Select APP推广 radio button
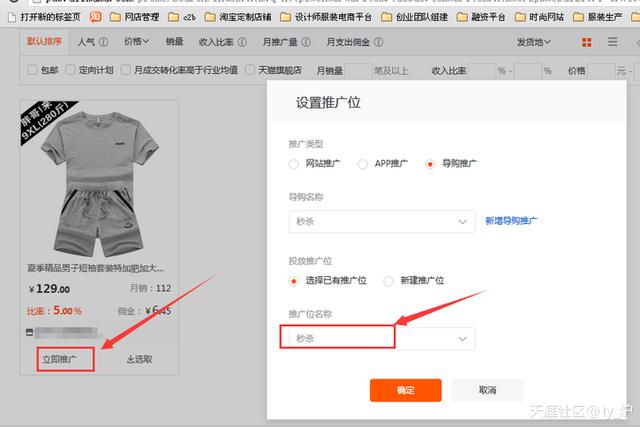Viewport: 640px width, 427px height. click(x=362, y=164)
